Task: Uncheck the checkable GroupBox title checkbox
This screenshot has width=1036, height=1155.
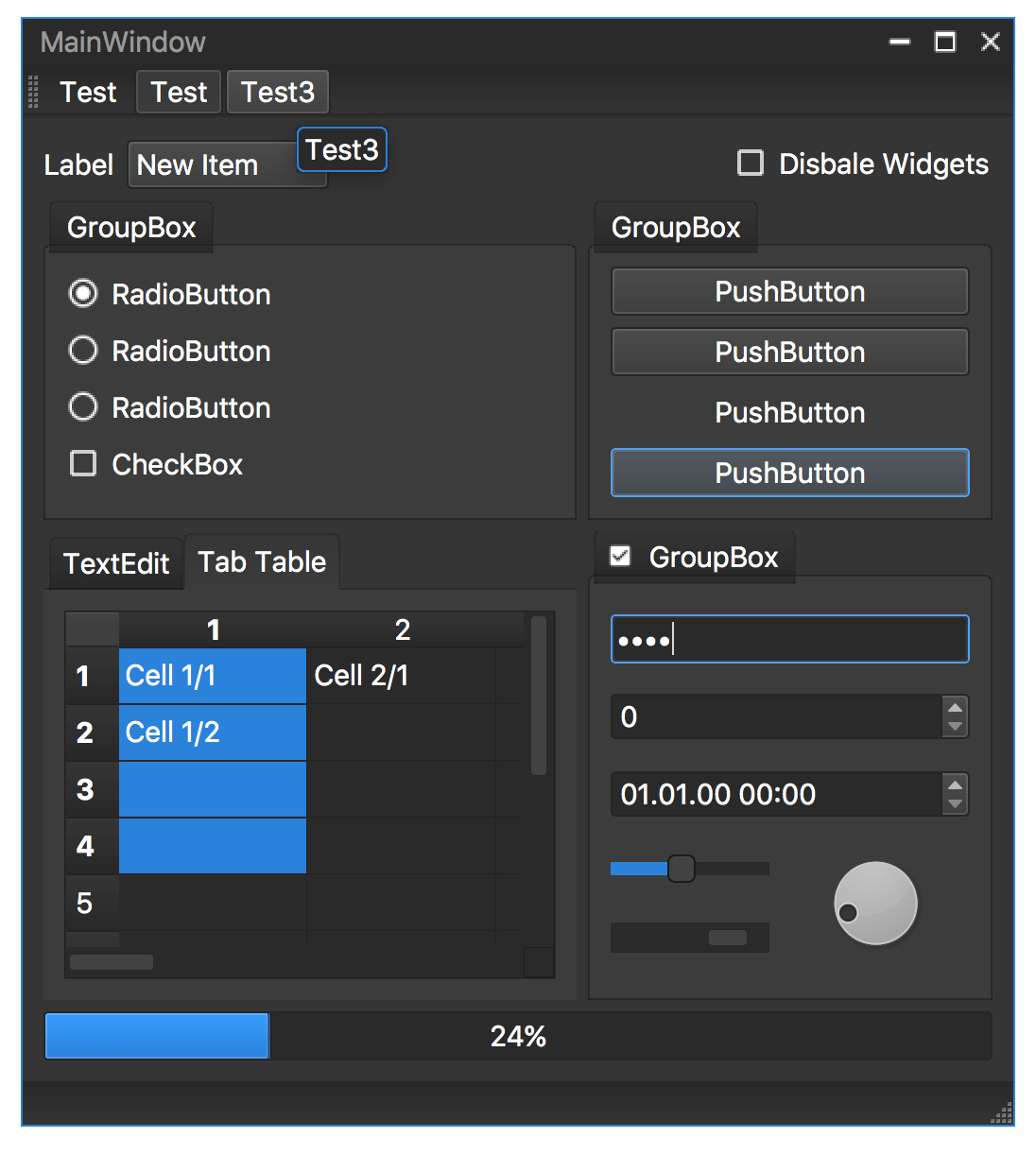Action: tap(620, 557)
